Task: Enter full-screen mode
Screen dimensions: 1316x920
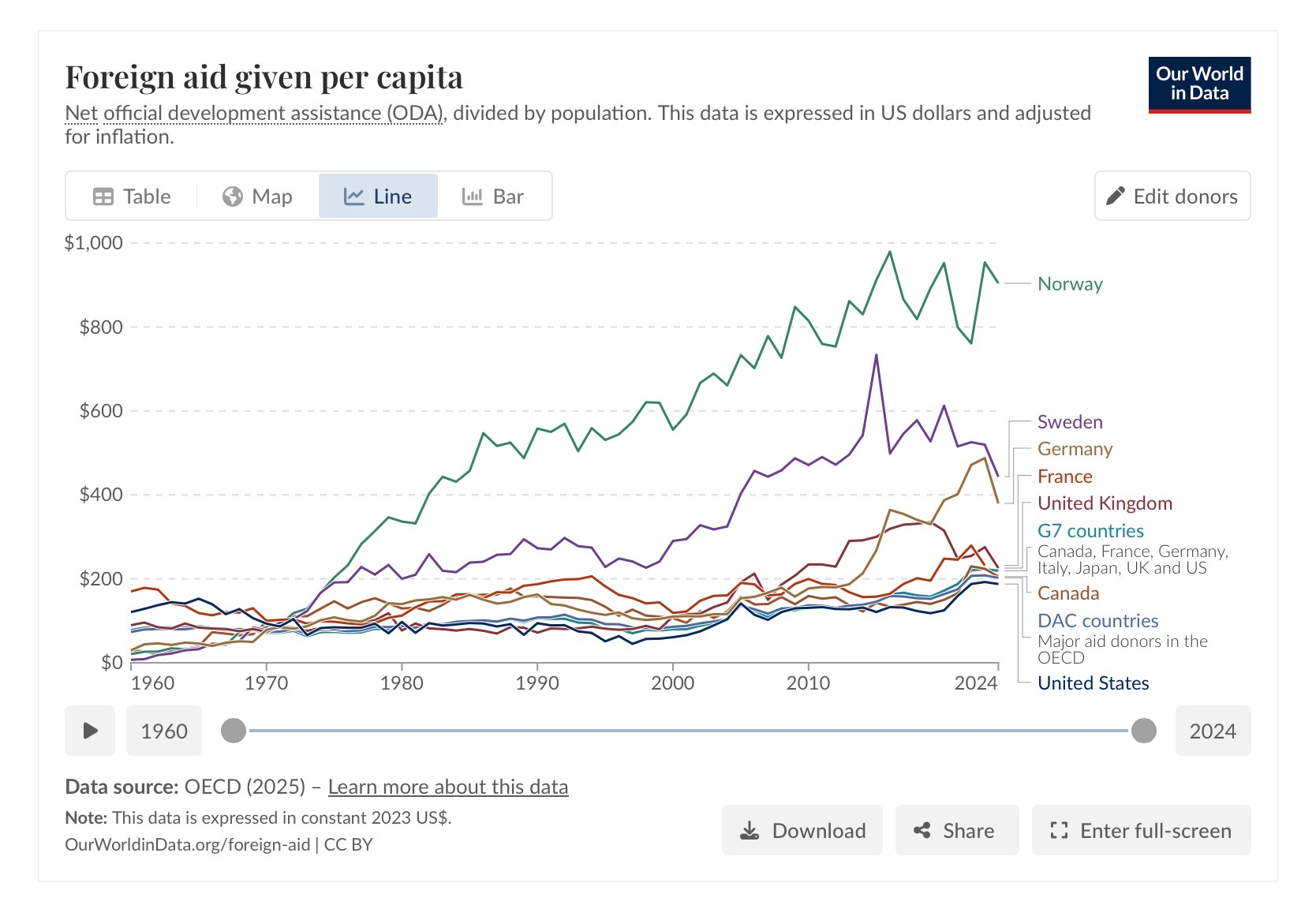Action: click(x=1141, y=830)
